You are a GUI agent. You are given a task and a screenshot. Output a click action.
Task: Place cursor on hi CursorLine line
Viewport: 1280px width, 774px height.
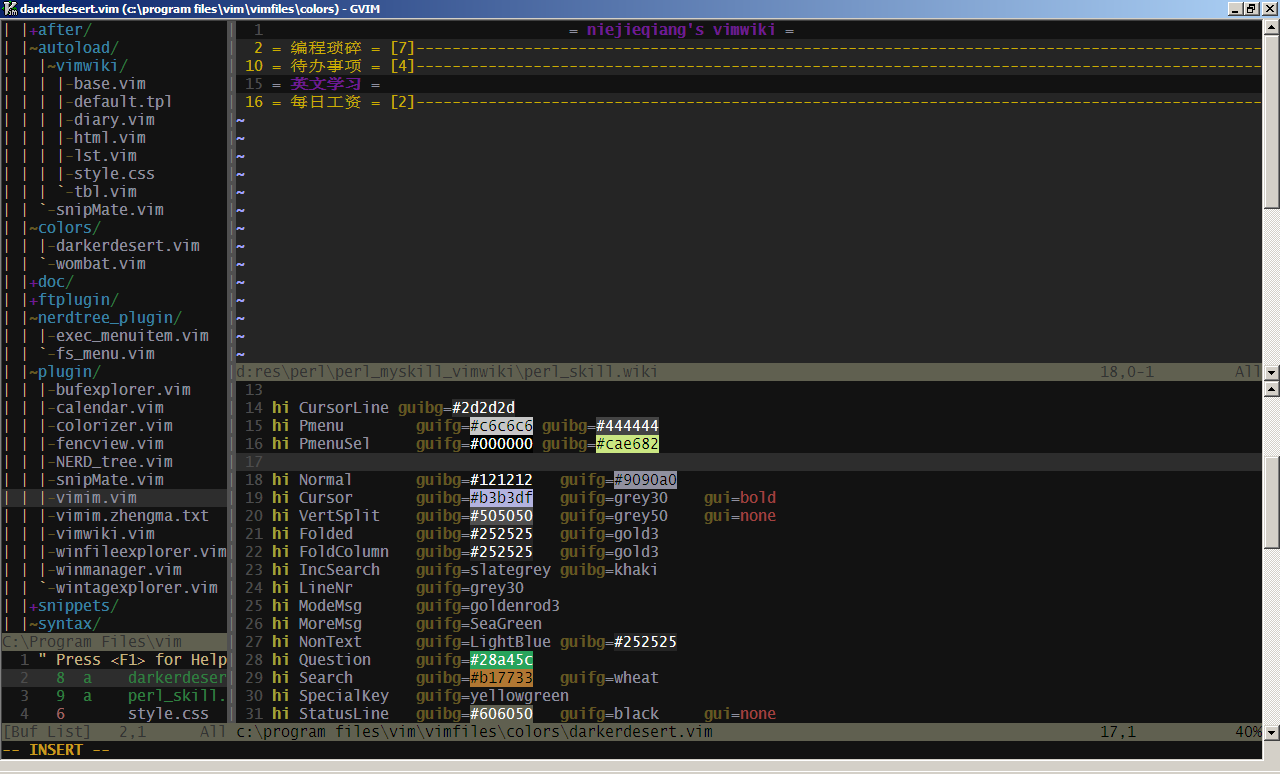393,408
